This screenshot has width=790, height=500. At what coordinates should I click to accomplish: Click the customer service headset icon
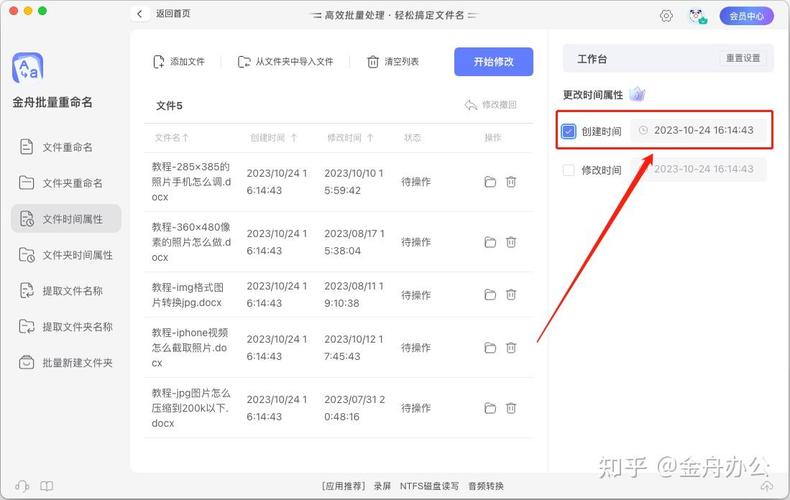click(x=22, y=486)
